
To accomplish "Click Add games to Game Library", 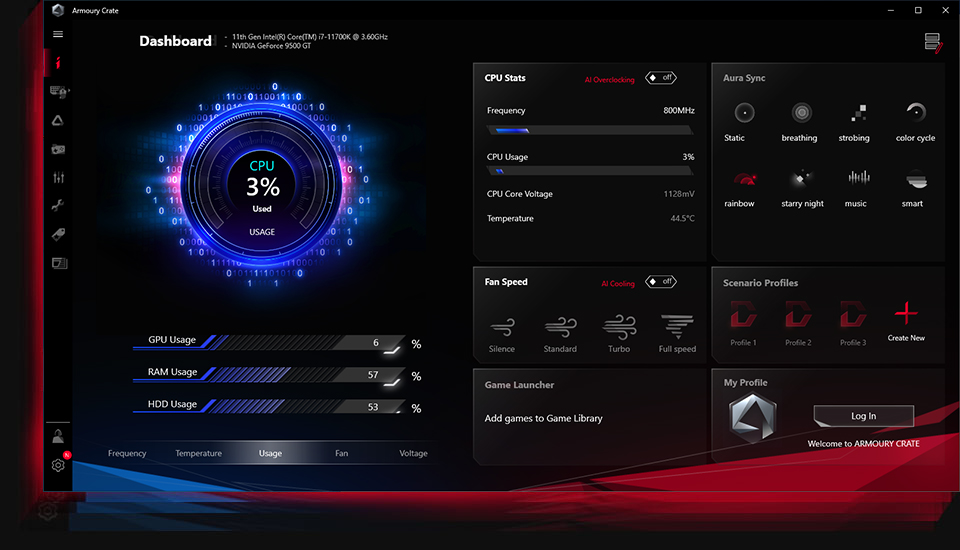I will (x=544, y=418).
